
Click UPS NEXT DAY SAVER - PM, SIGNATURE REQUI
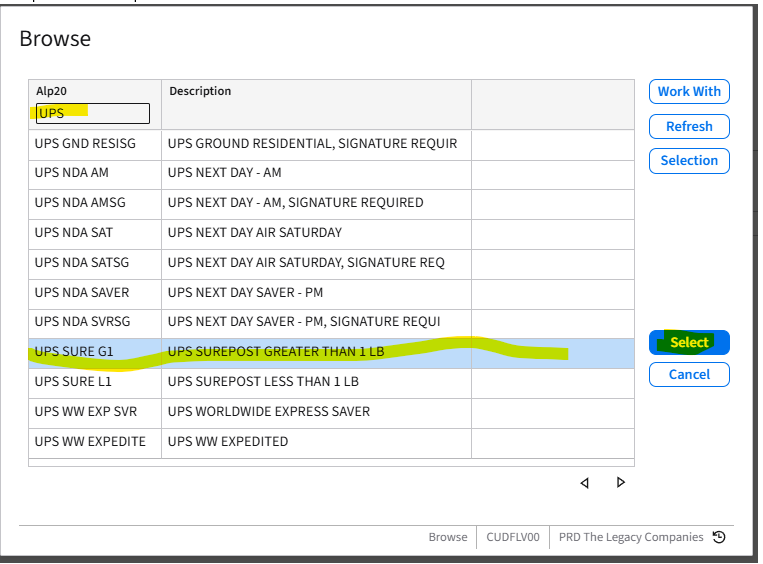pyautogui.click(x=304, y=322)
